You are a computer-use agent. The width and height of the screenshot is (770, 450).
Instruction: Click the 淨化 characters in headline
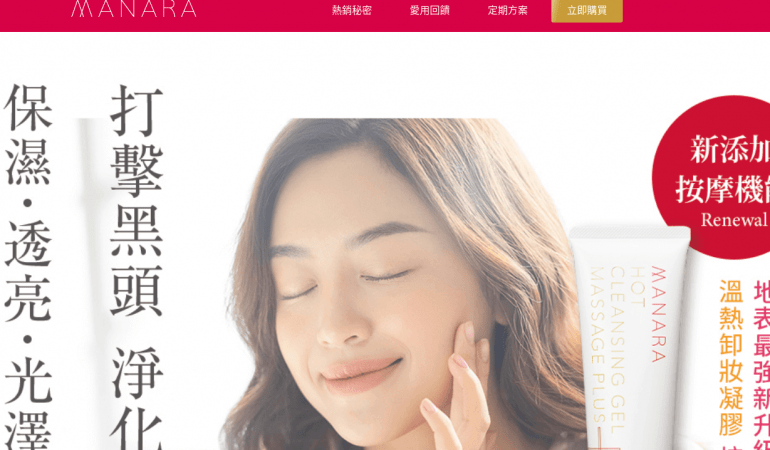pos(136,398)
